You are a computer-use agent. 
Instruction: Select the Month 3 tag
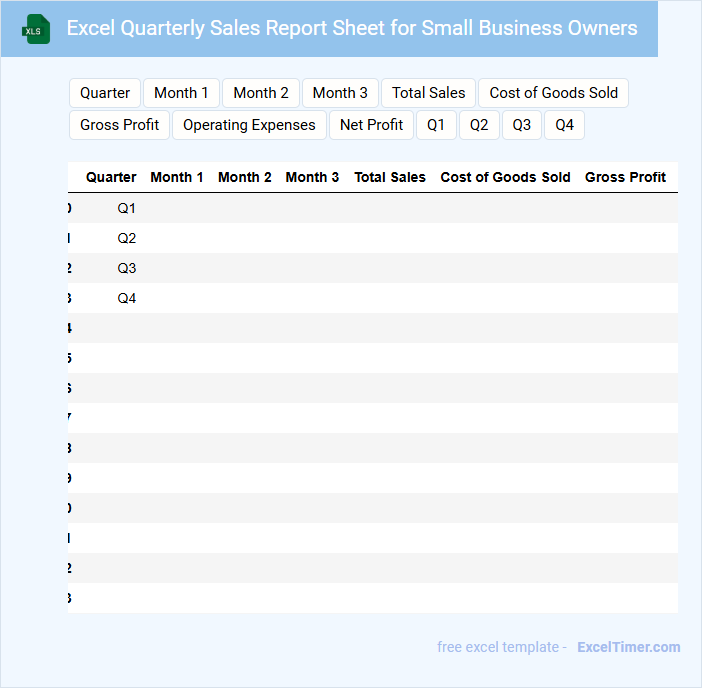pos(340,93)
